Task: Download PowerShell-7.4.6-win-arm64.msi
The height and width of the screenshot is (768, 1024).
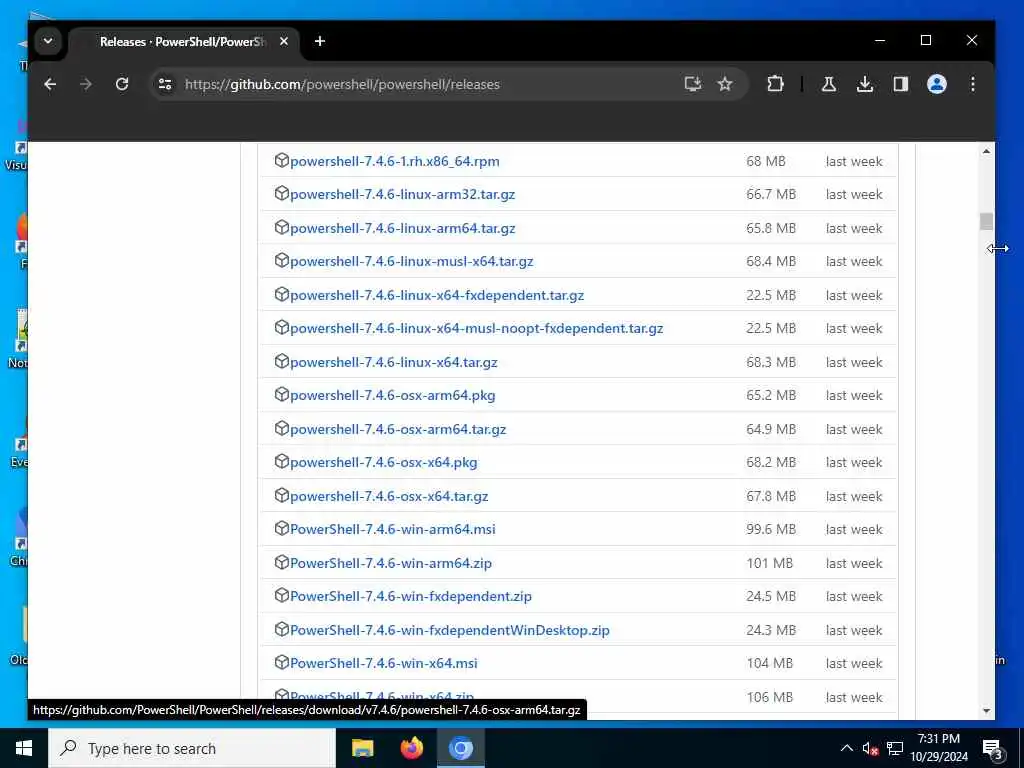Action: click(392, 530)
